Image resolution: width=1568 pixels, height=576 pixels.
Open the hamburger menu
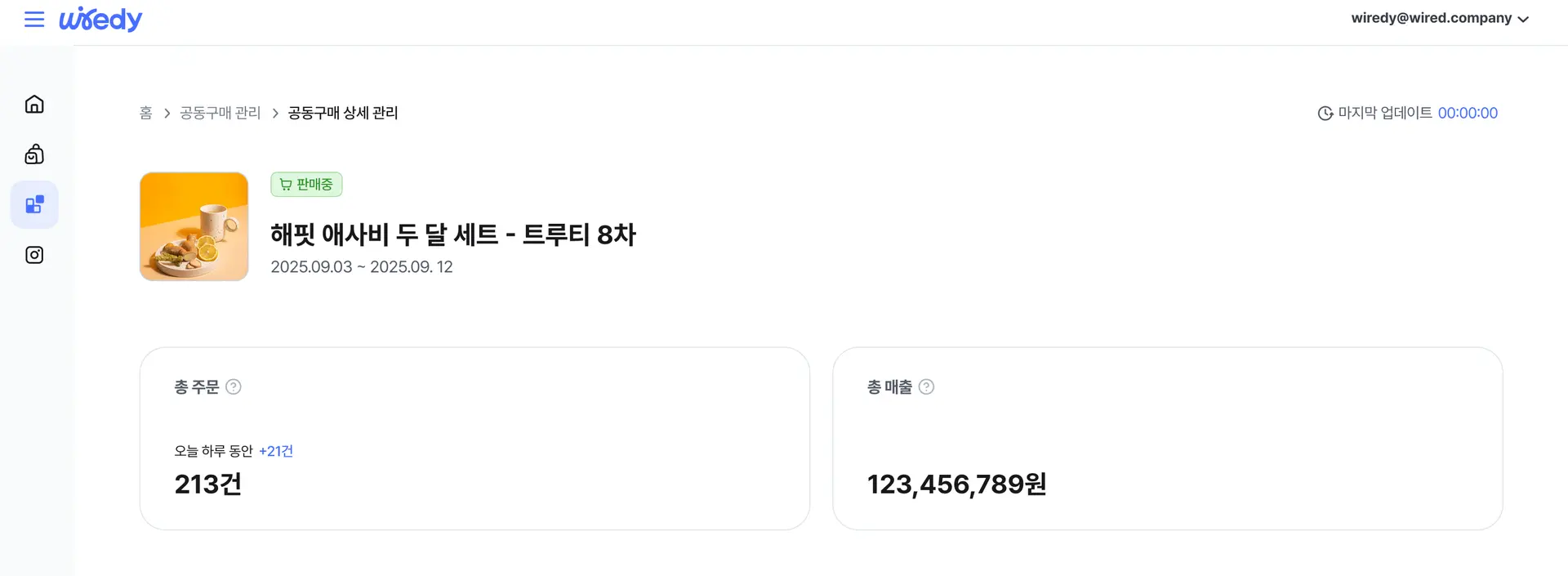point(34,19)
